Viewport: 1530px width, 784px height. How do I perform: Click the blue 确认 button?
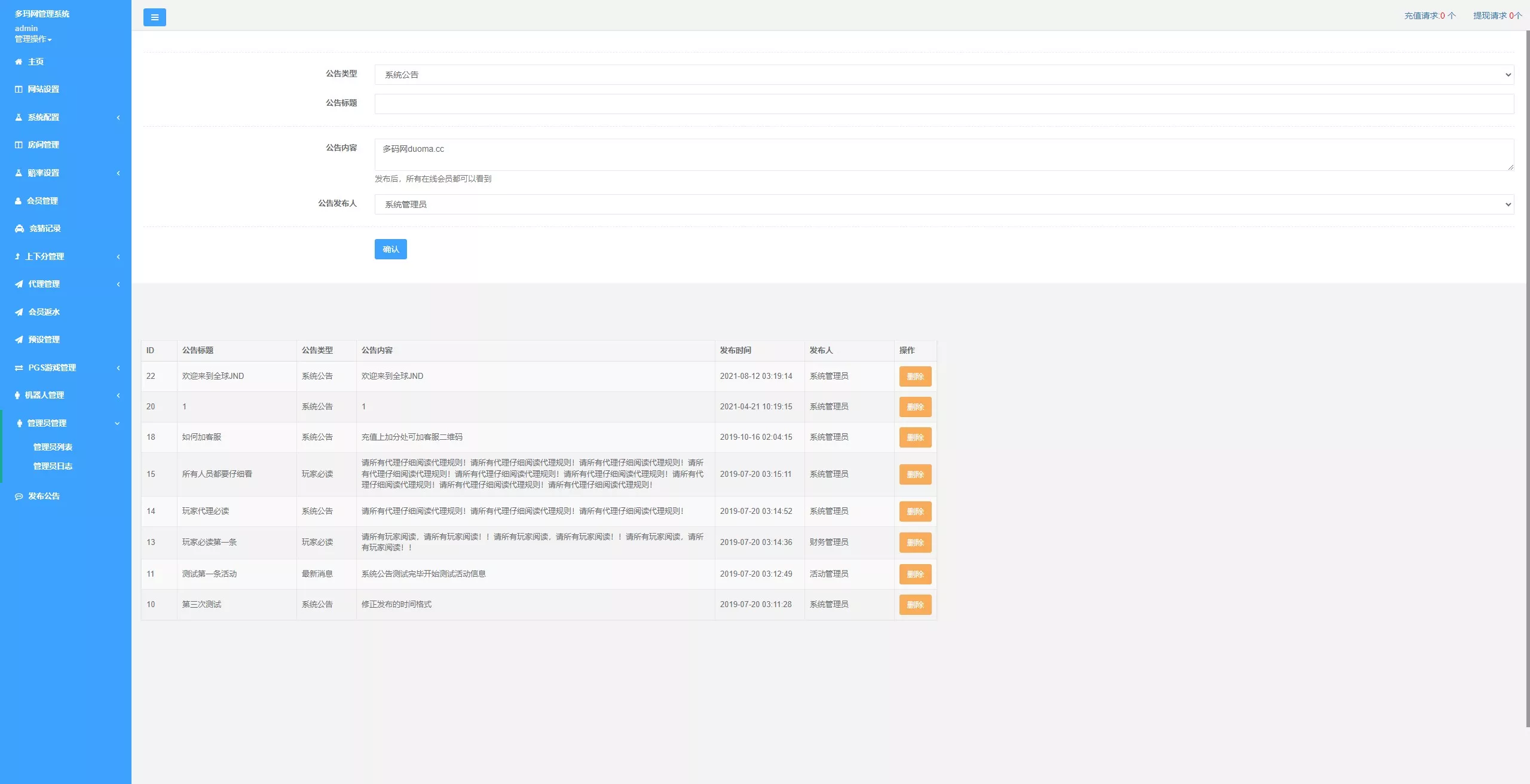pos(390,249)
